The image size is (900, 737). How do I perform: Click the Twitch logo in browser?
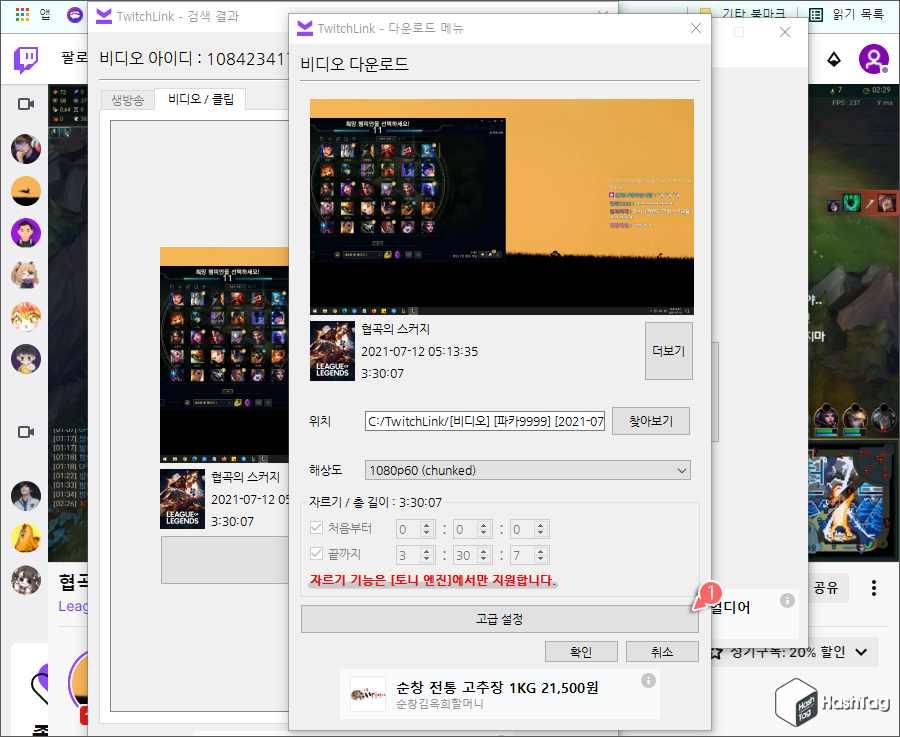click(x=26, y=60)
